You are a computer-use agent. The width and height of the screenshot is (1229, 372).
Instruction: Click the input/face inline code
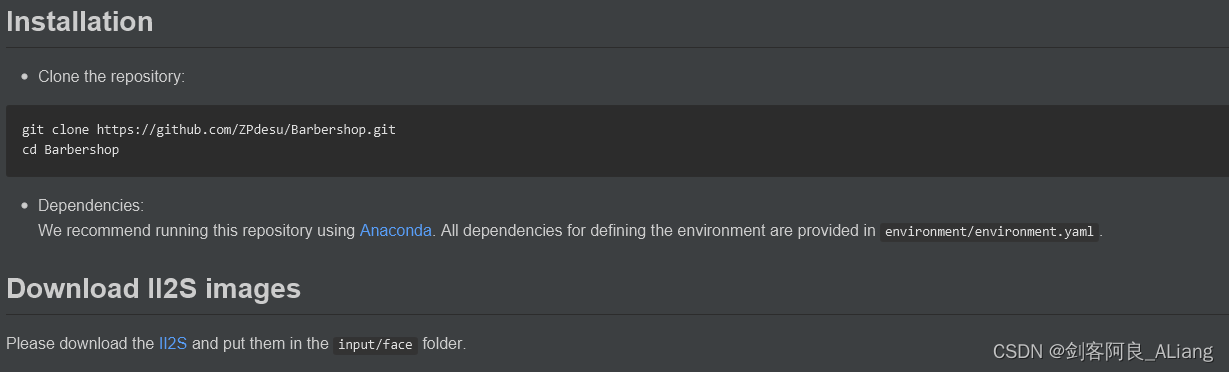pos(375,344)
